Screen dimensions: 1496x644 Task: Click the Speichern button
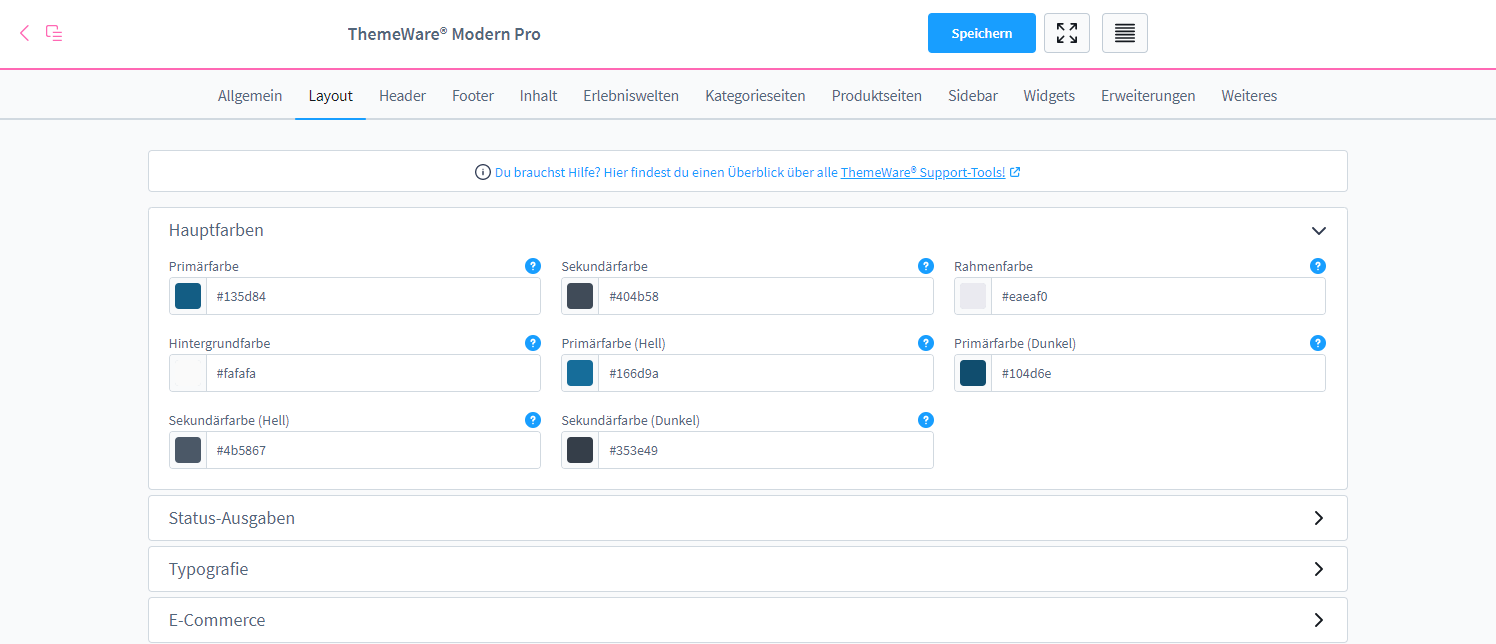coord(981,33)
